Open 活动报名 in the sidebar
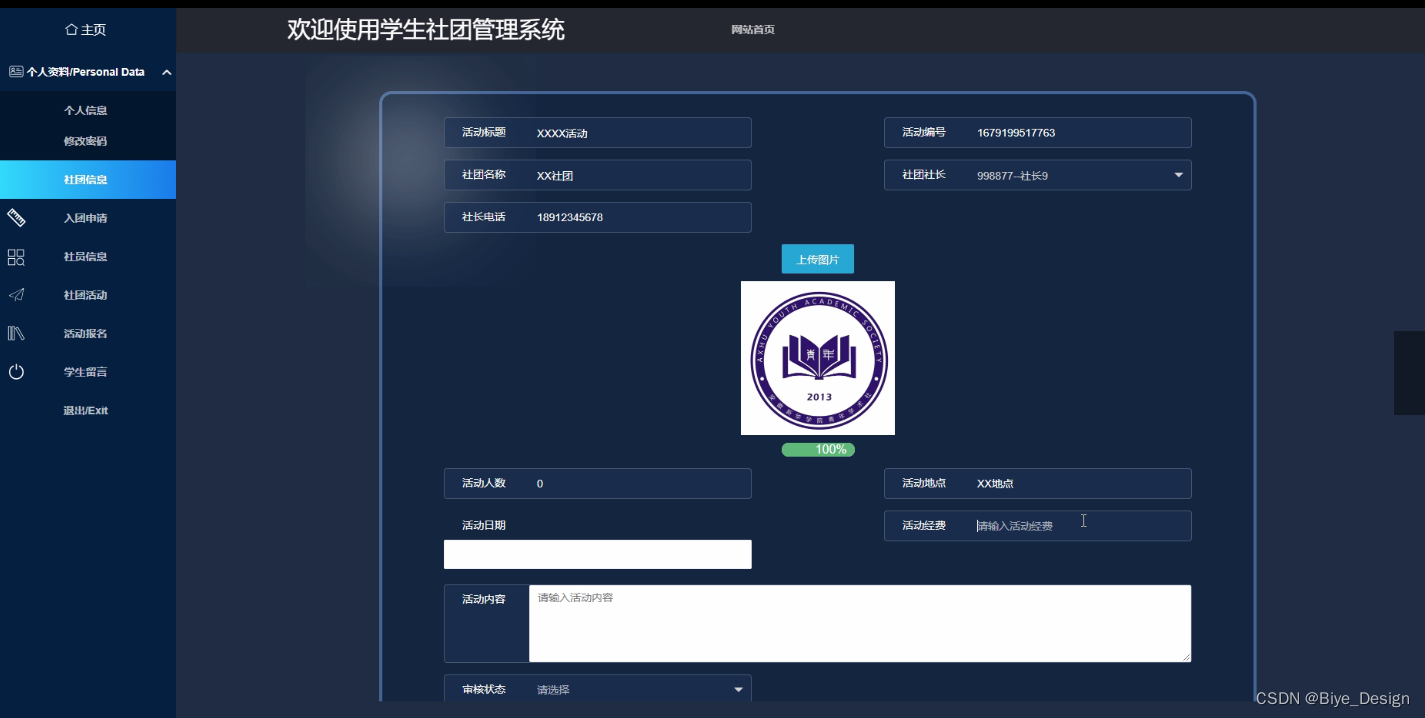 point(88,333)
